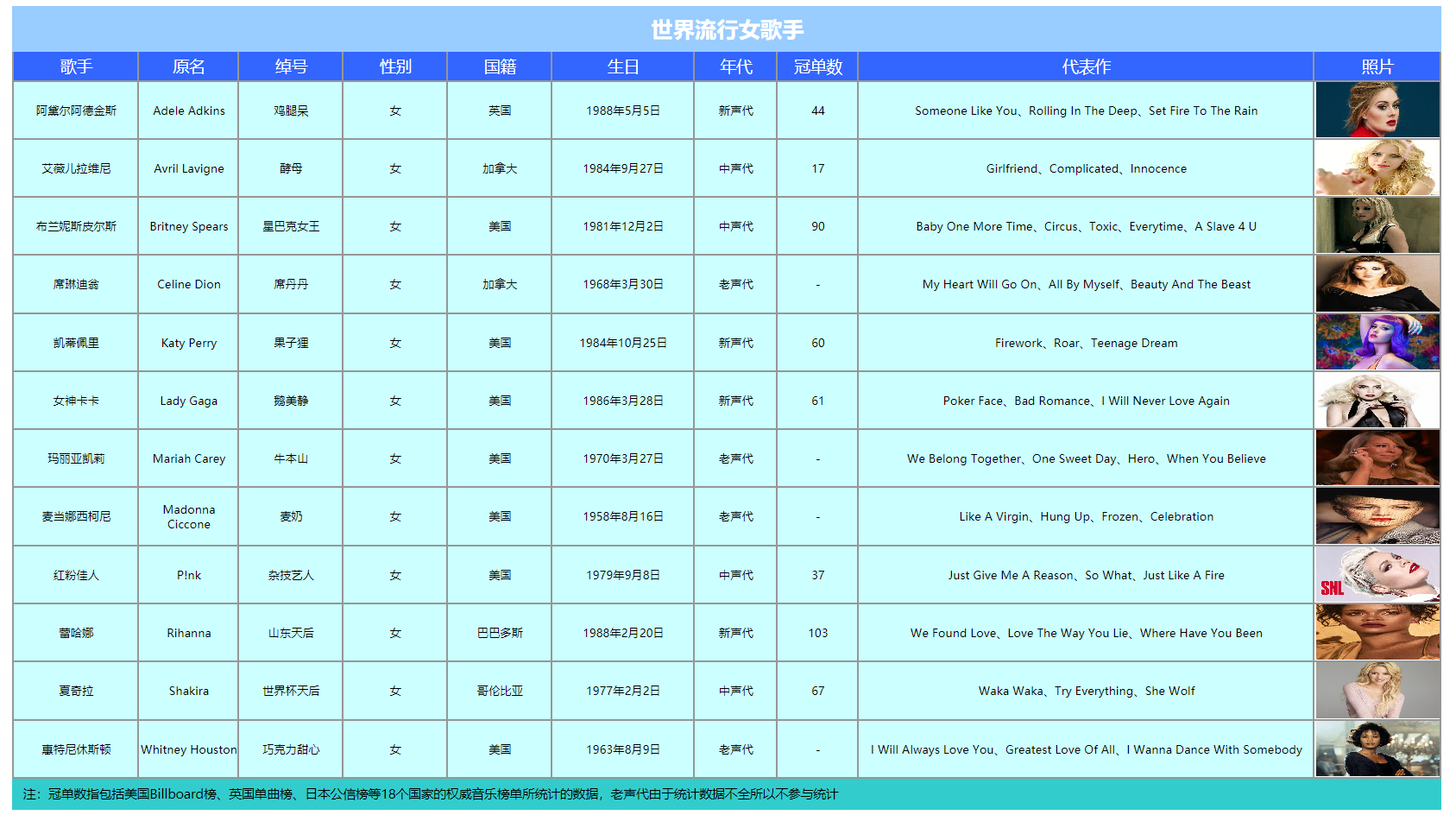1456x815 pixels.
Task: Click the 世界流行女歌手 table title
Action: 727,29
